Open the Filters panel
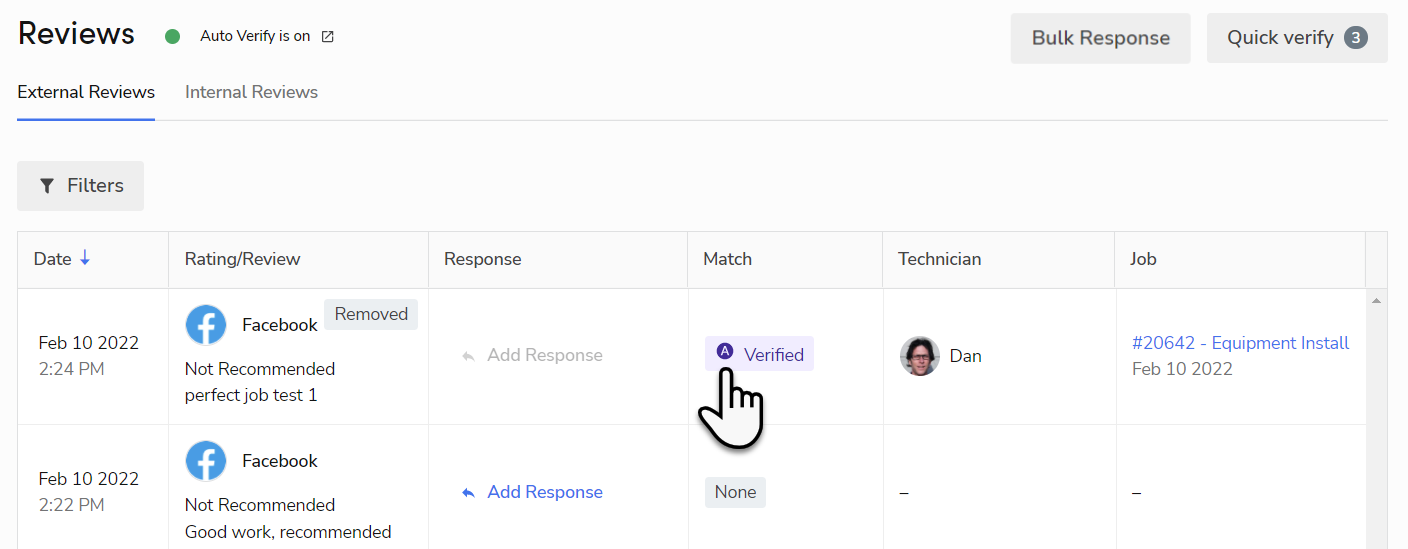The height and width of the screenshot is (549, 1408). tap(80, 186)
